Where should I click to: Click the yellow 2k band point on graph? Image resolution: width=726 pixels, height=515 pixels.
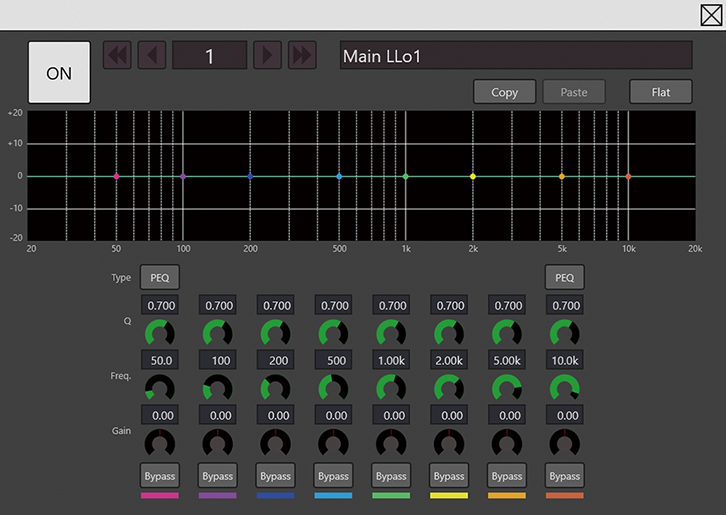(473, 176)
